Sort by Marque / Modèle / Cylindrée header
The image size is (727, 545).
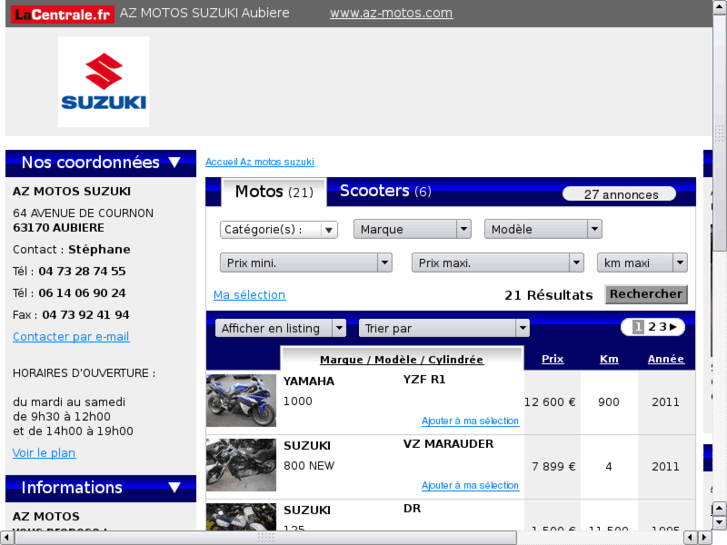402,359
